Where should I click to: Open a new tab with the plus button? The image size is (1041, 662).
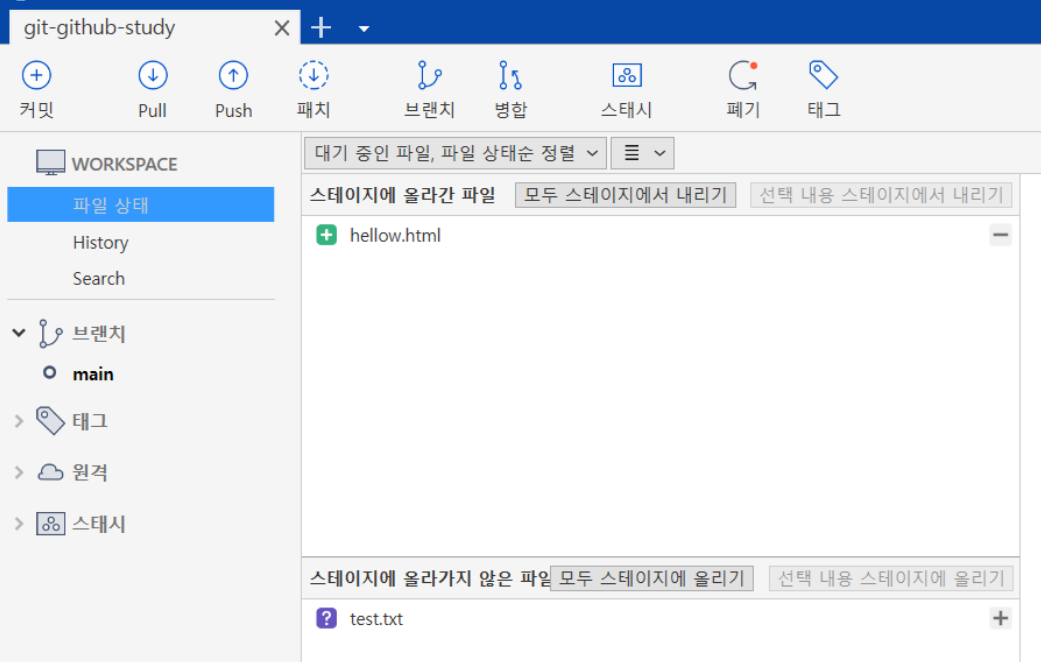321,27
